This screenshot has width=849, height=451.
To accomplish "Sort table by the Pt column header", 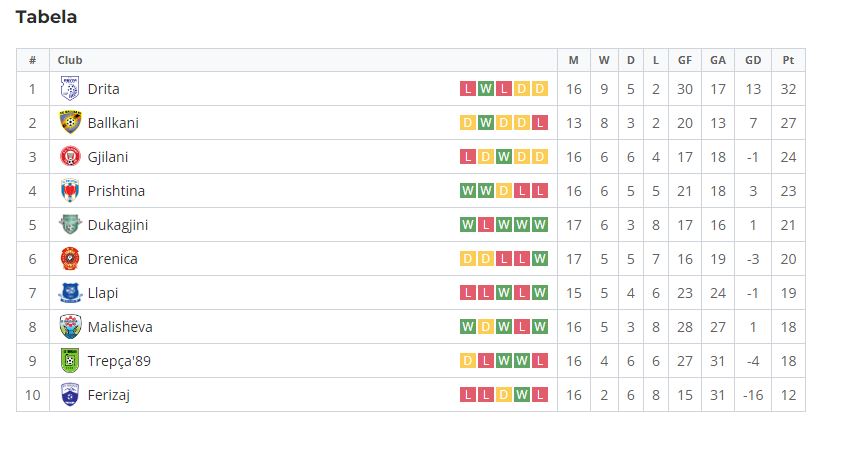I will click(x=788, y=60).
